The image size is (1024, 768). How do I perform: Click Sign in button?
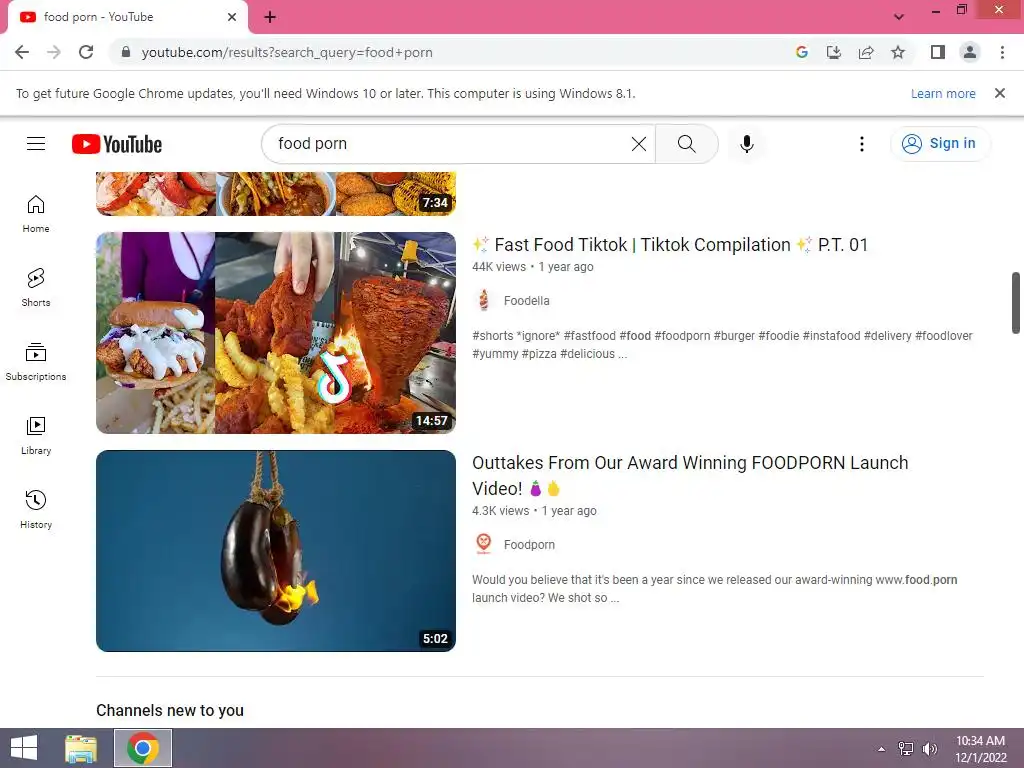click(940, 144)
